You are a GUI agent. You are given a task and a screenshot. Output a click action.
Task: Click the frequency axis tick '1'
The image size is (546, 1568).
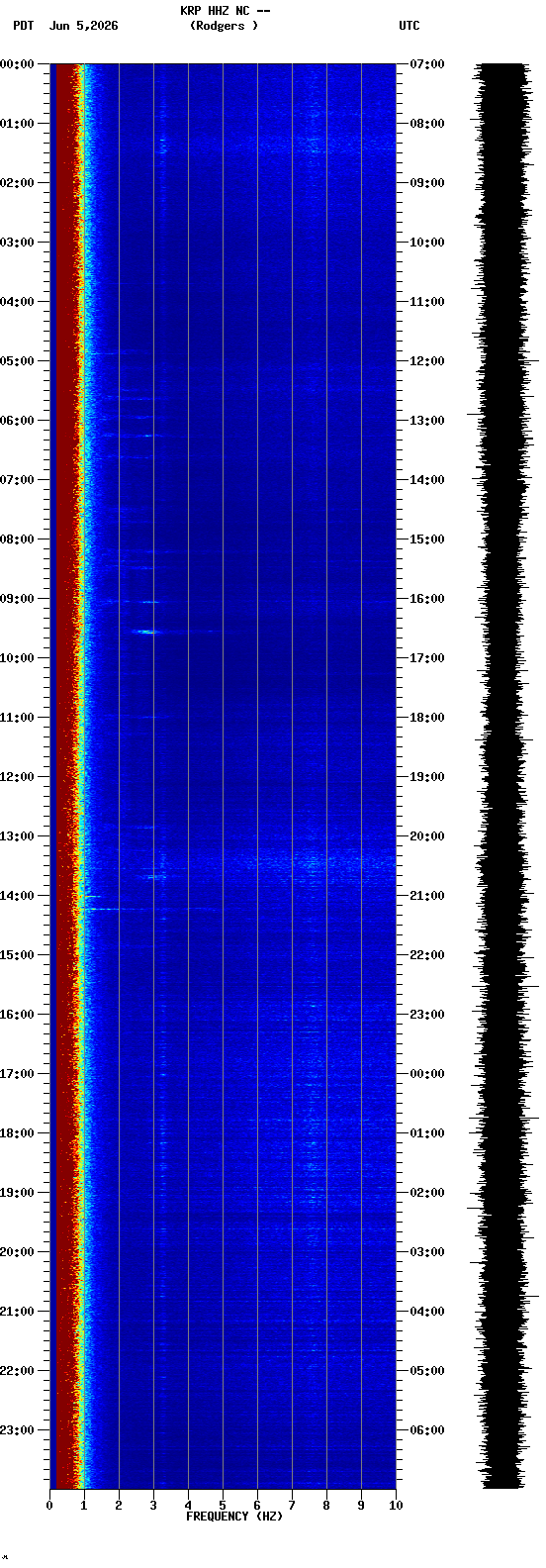(84, 1506)
